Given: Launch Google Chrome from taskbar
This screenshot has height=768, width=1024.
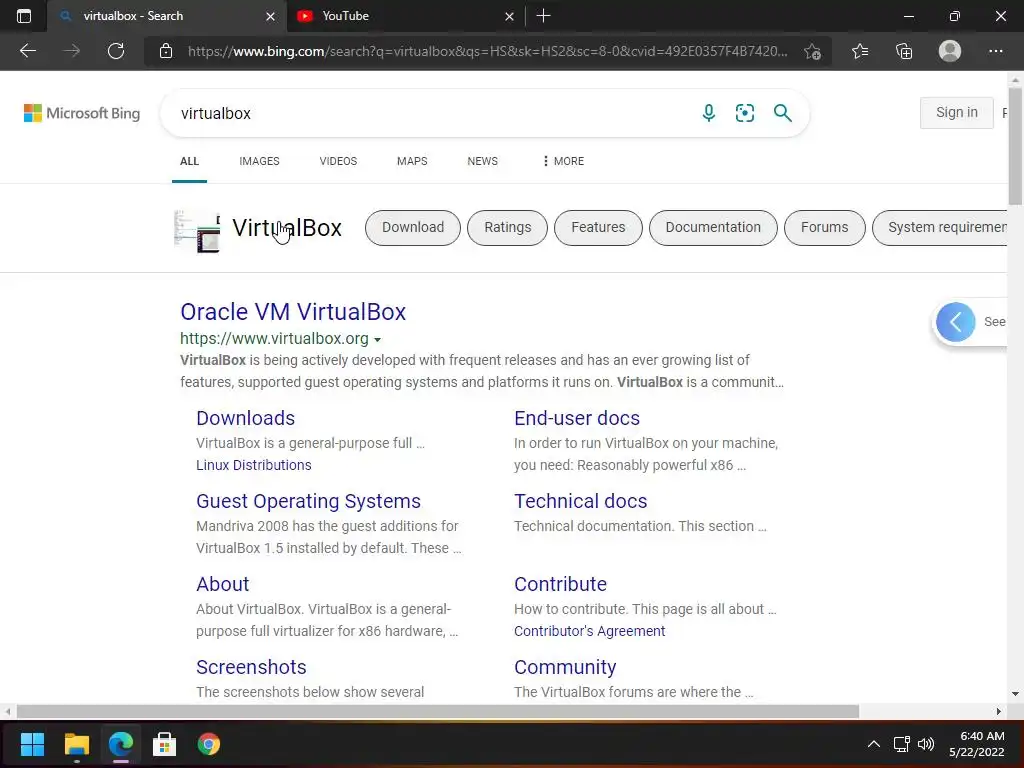Looking at the screenshot, I should tap(208, 744).
